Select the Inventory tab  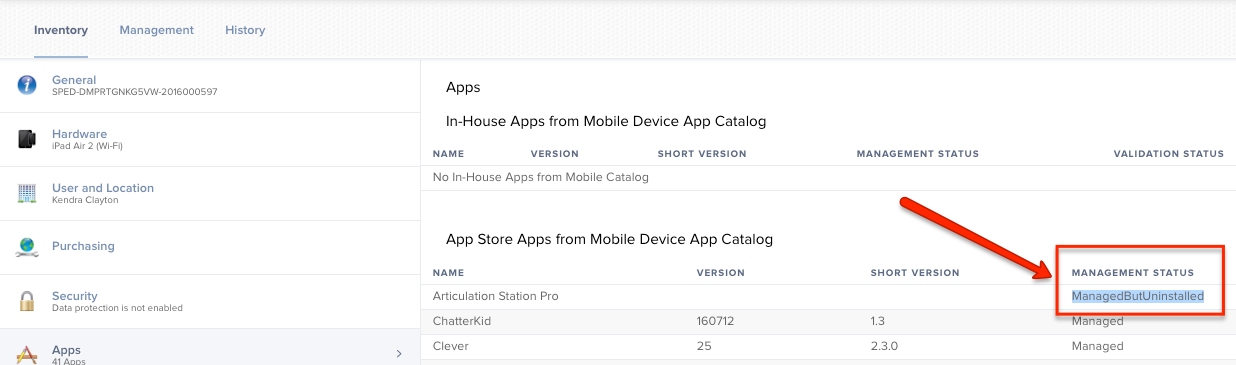[x=61, y=30]
